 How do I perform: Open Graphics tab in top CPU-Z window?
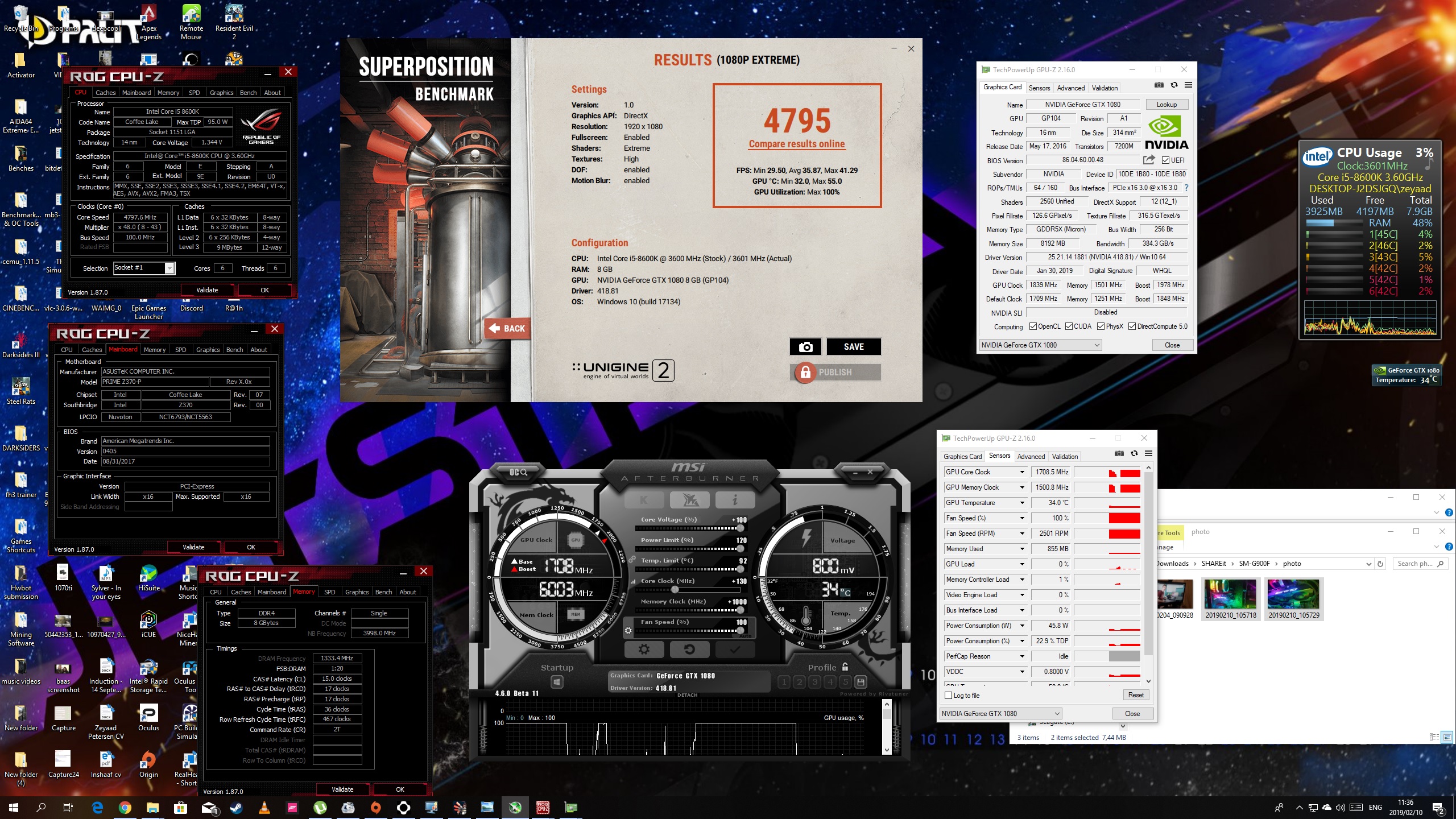point(221,93)
